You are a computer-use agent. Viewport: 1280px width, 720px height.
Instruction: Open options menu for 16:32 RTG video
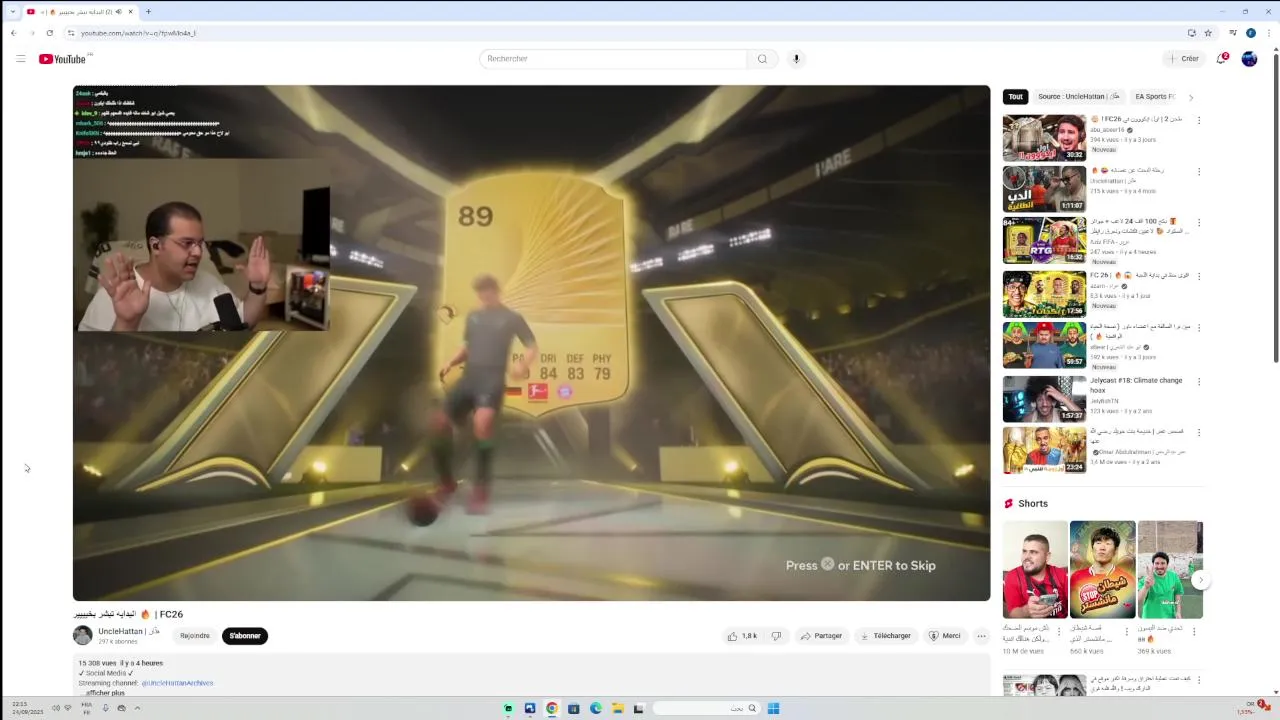click(x=1199, y=223)
